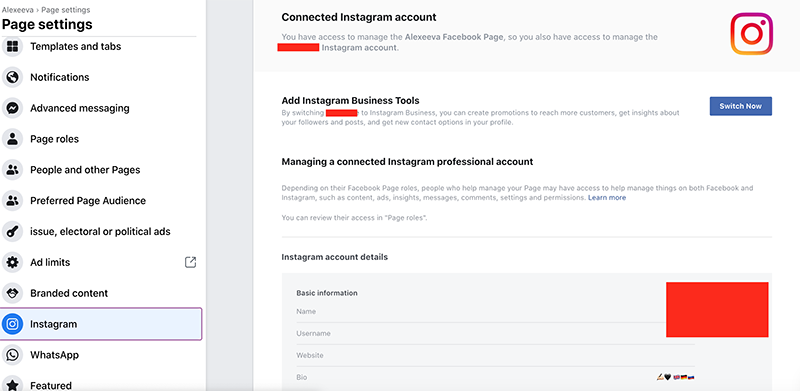Open Featured settings item

pos(51,385)
